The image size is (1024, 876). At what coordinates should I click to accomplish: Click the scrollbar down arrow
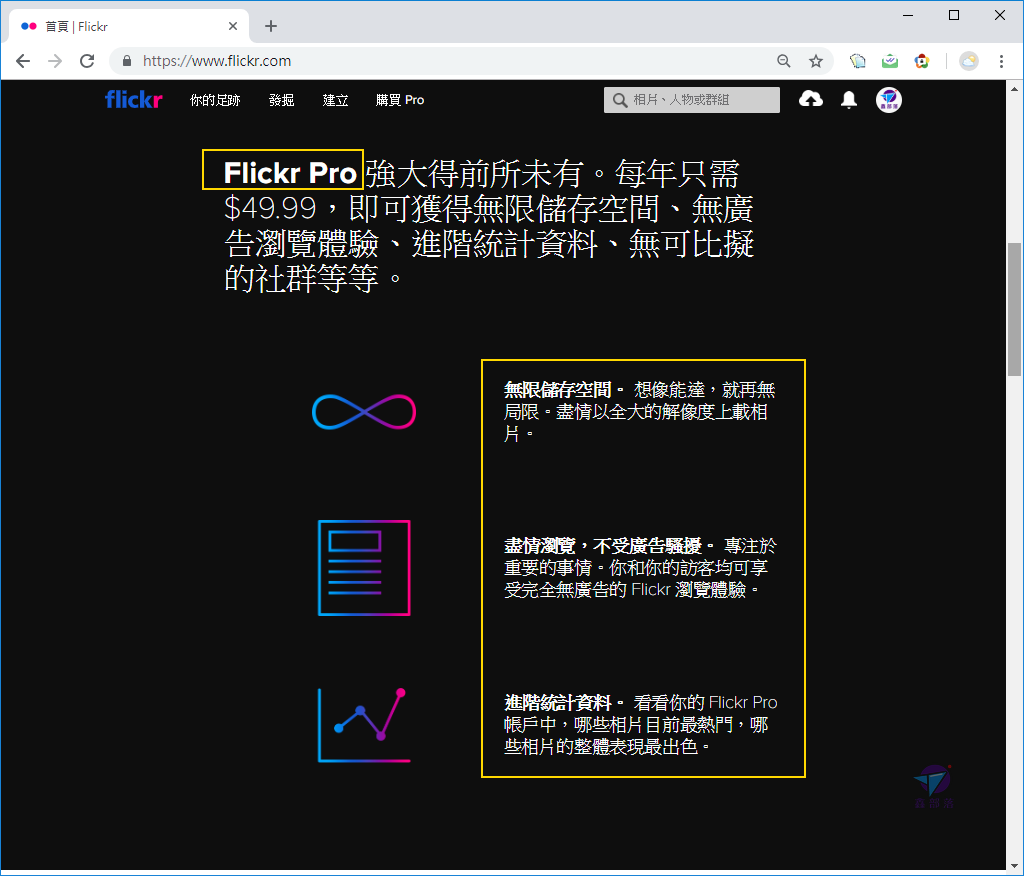pos(1014,866)
